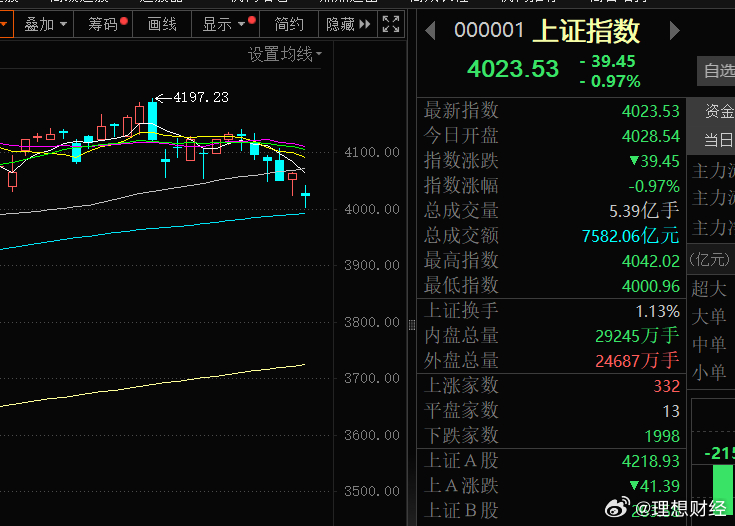This screenshot has height=526, width=735.
Task: Click the 隐藏 hide panel button
Action: click(348, 24)
